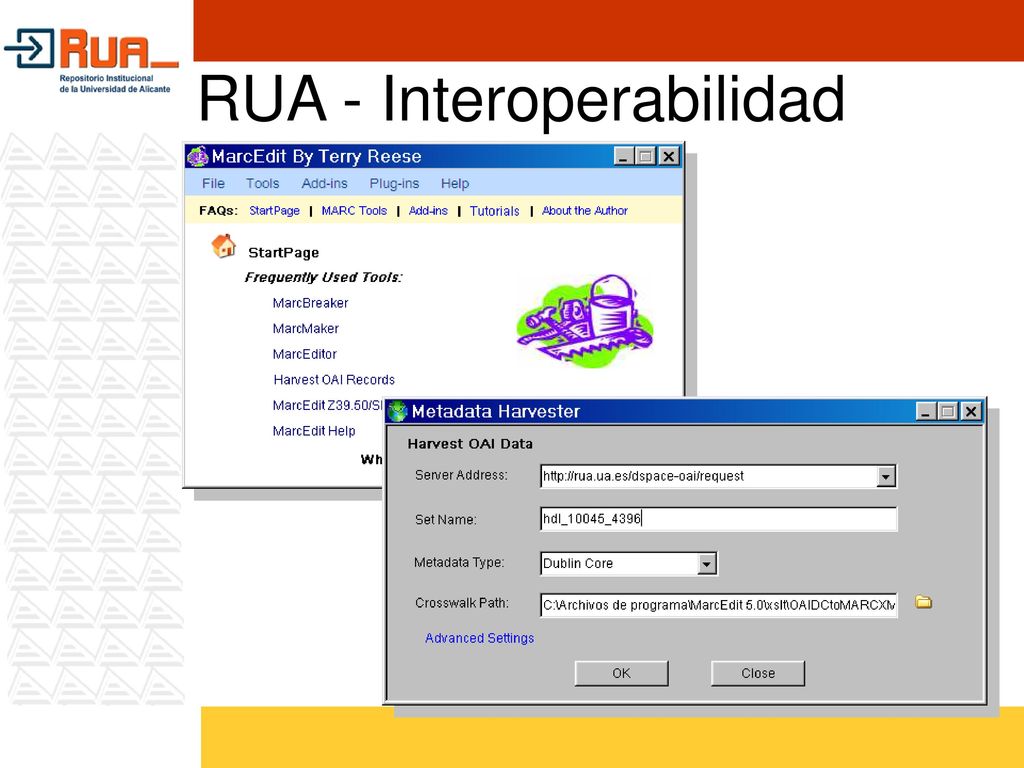This screenshot has height=768, width=1024.
Task: Launch the MarcBreaker tool link
Action: point(310,303)
